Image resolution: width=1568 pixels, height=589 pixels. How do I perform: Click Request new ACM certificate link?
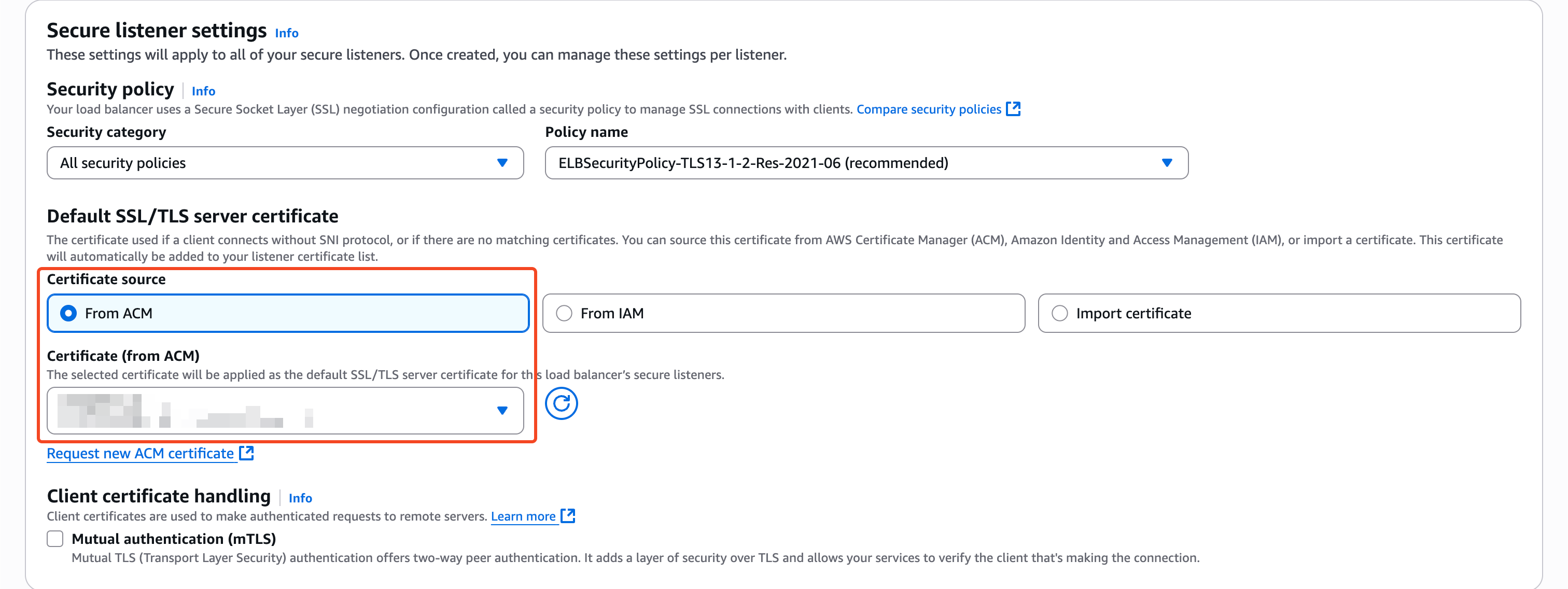(x=140, y=453)
